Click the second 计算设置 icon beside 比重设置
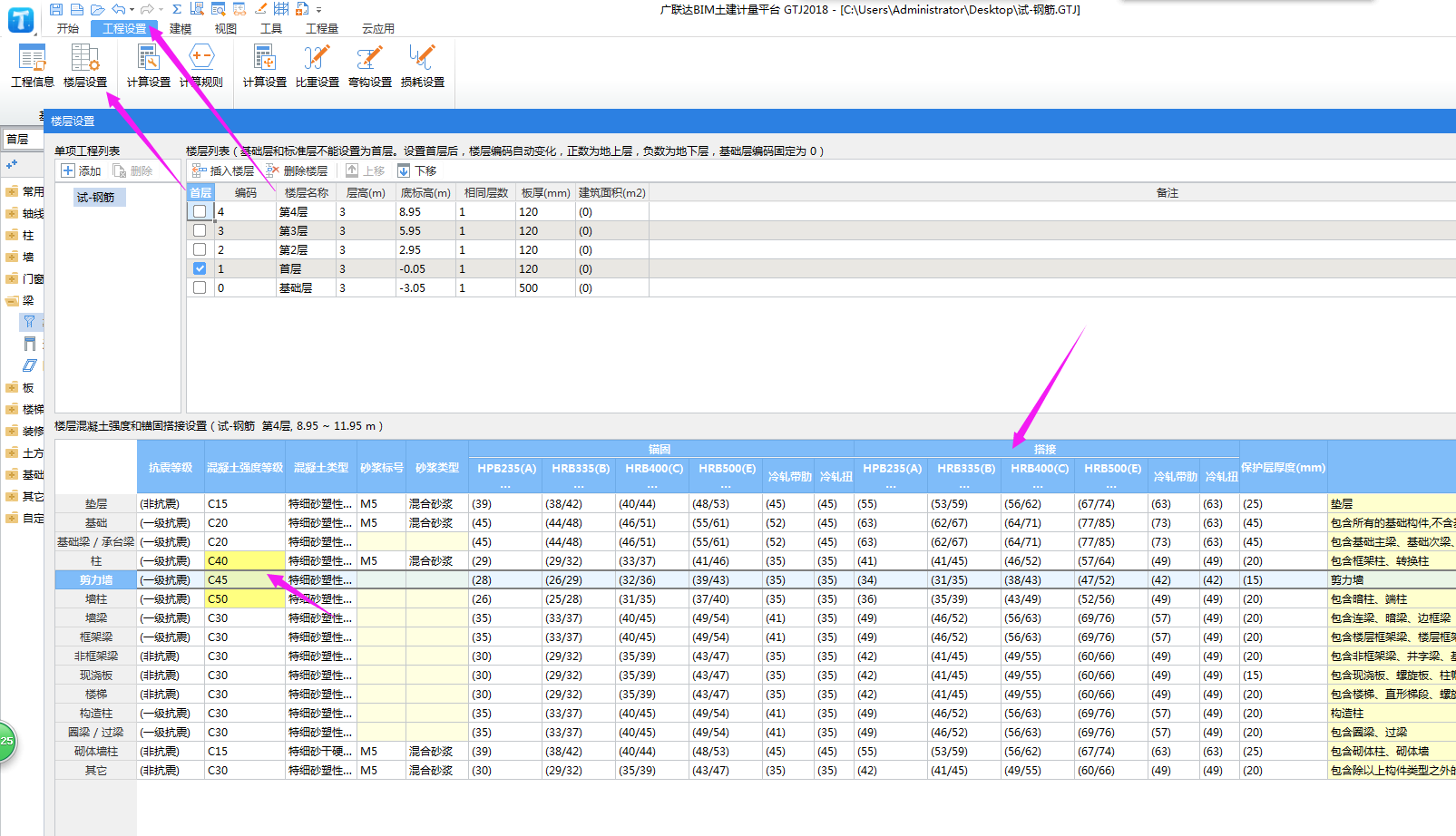 tap(265, 65)
